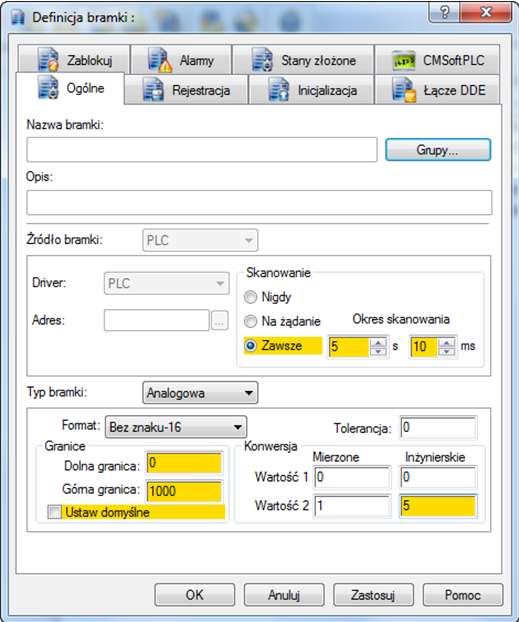Open help with the Pomoc button
The image size is (519, 622).
pyautogui.click(x=463, y=595)
